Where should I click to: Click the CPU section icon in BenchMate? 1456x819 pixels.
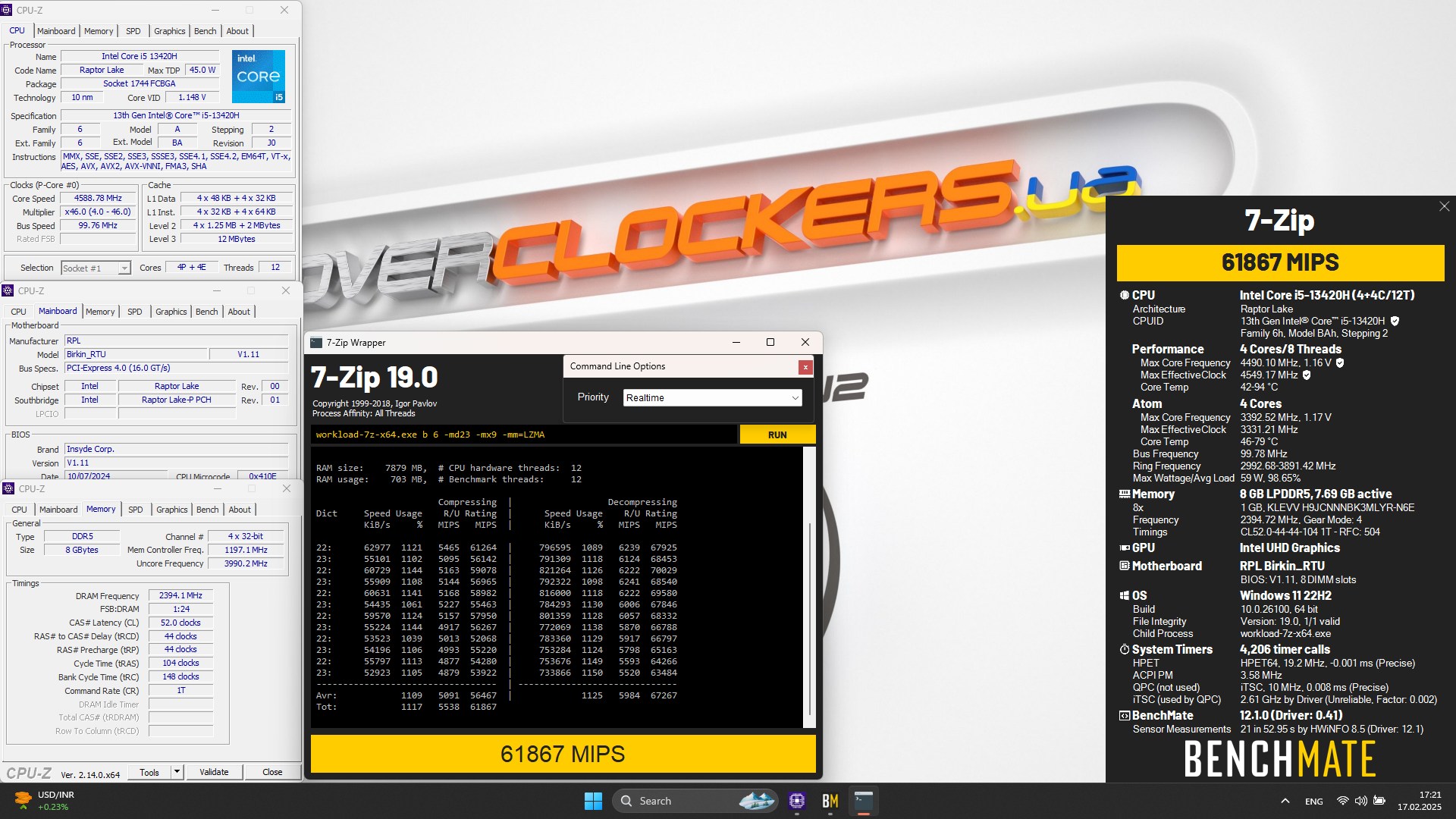[1124, 296]
